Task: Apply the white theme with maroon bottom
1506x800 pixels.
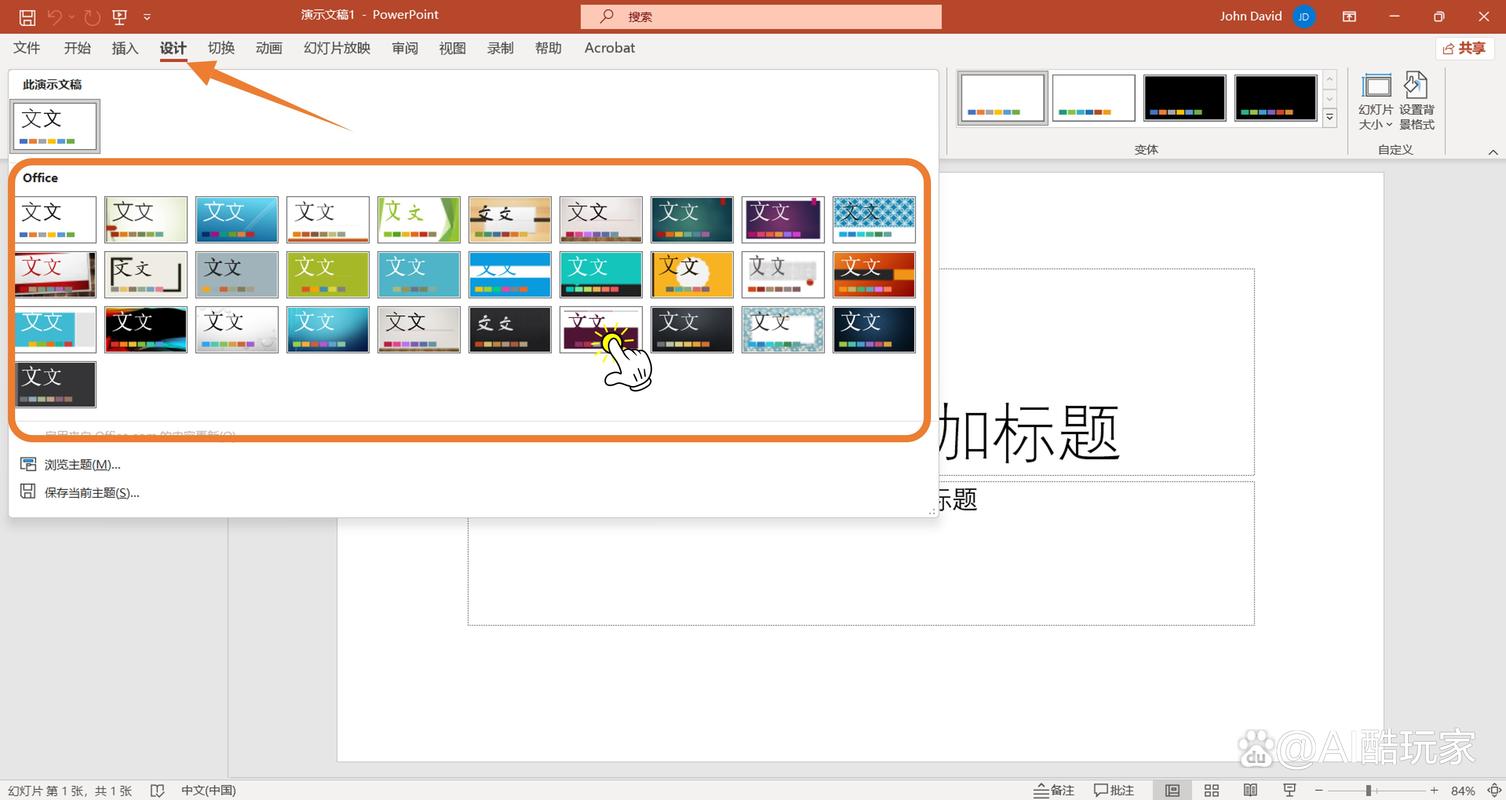Action: pos(601,329)
